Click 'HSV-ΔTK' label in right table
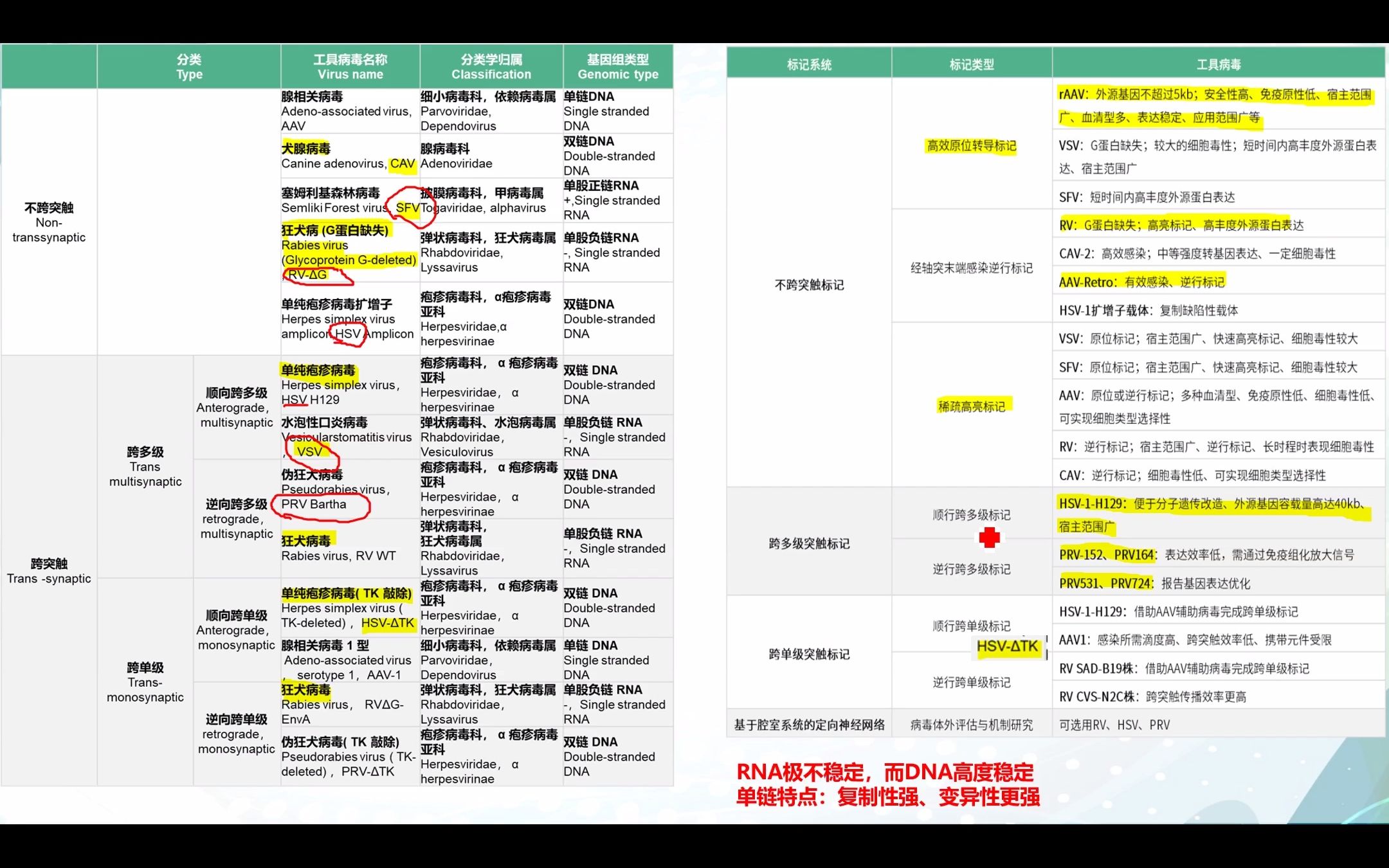 [x=1007, y=646]
